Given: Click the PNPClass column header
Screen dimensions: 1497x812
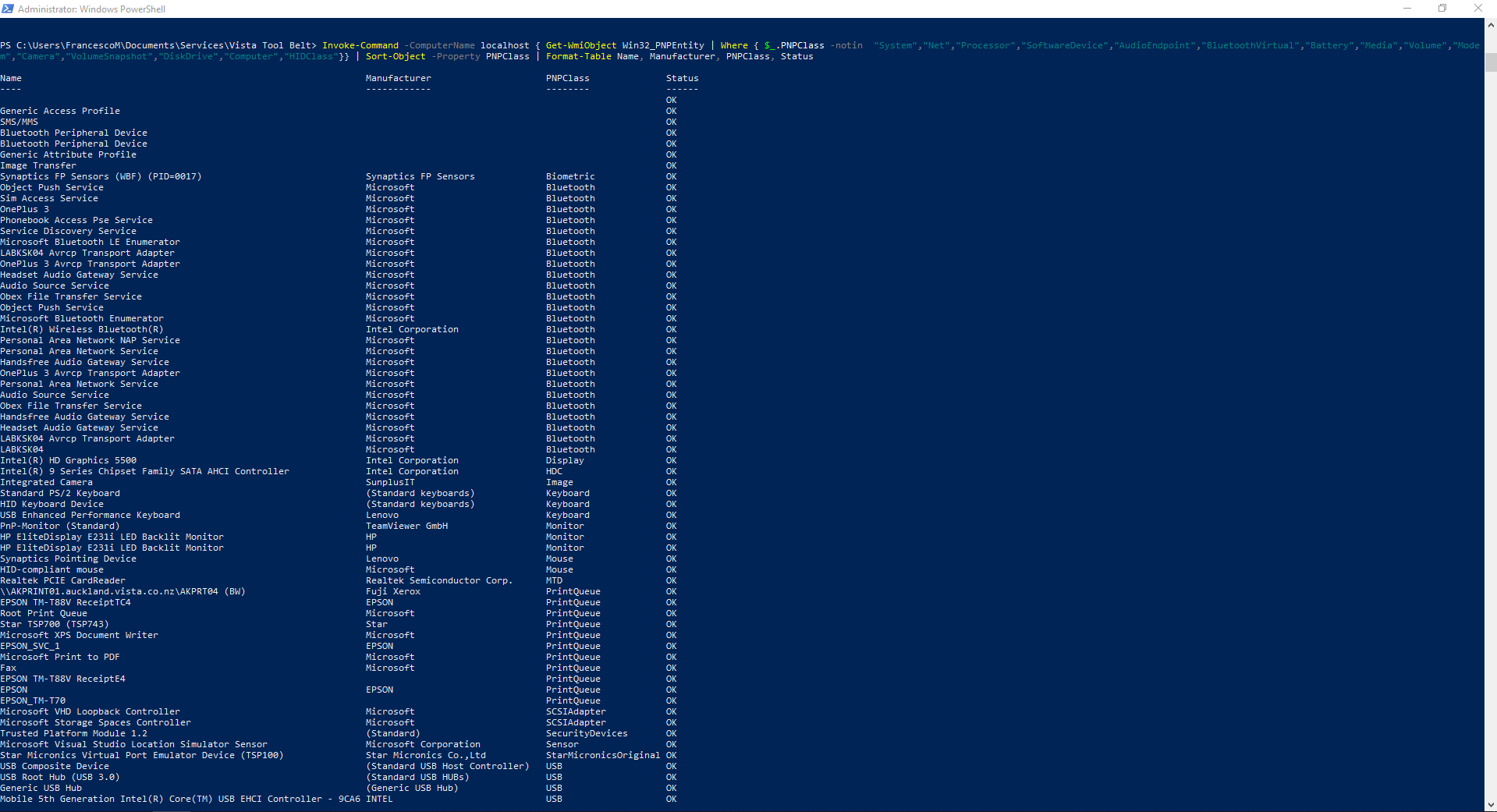Looking at the screenshot, I should click(567, 78).
